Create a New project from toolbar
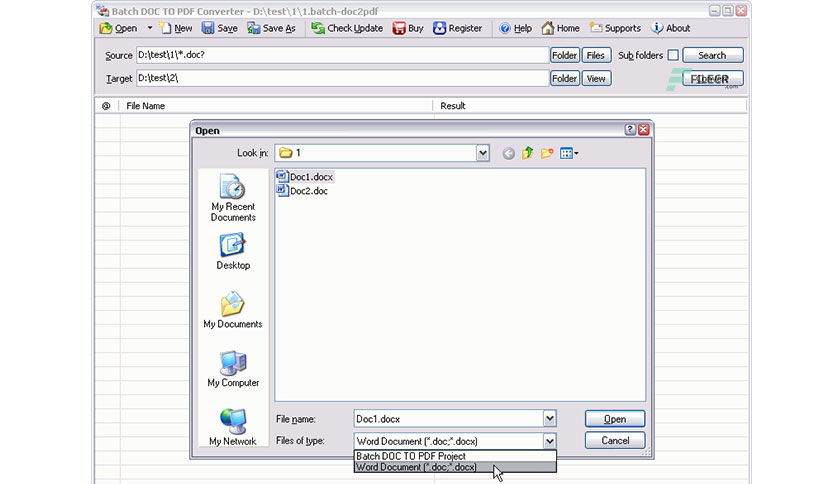This screenshot has height=484, width=836. point(176,28)
